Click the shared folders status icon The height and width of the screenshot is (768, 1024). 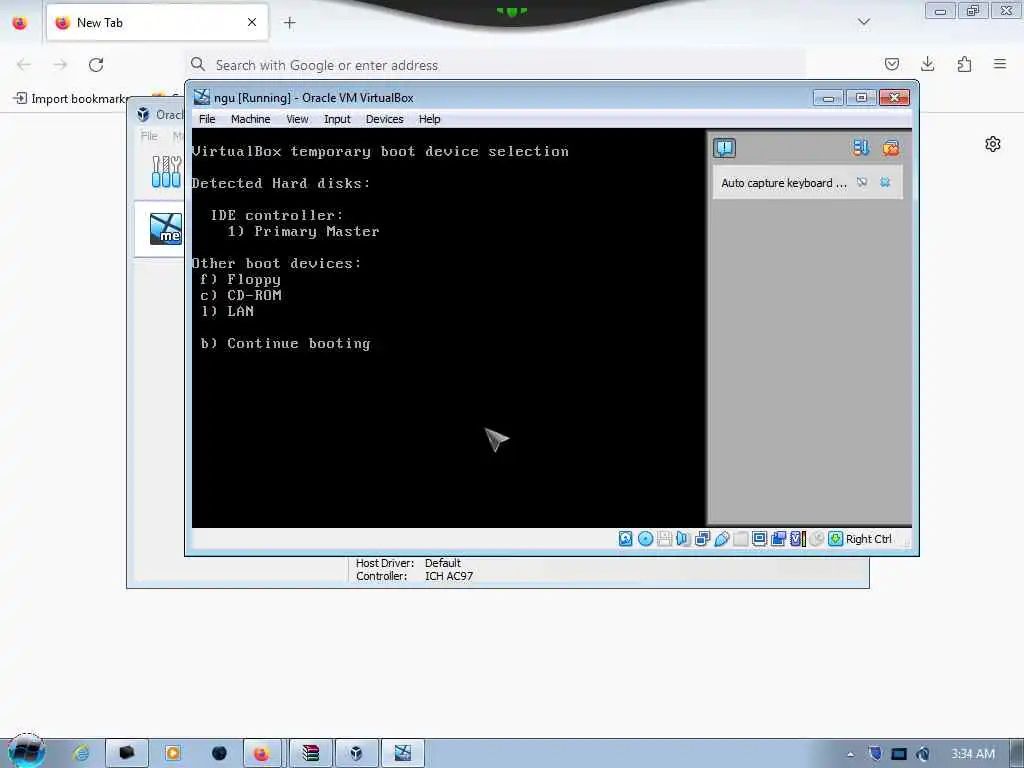click(x=741, y=539)
